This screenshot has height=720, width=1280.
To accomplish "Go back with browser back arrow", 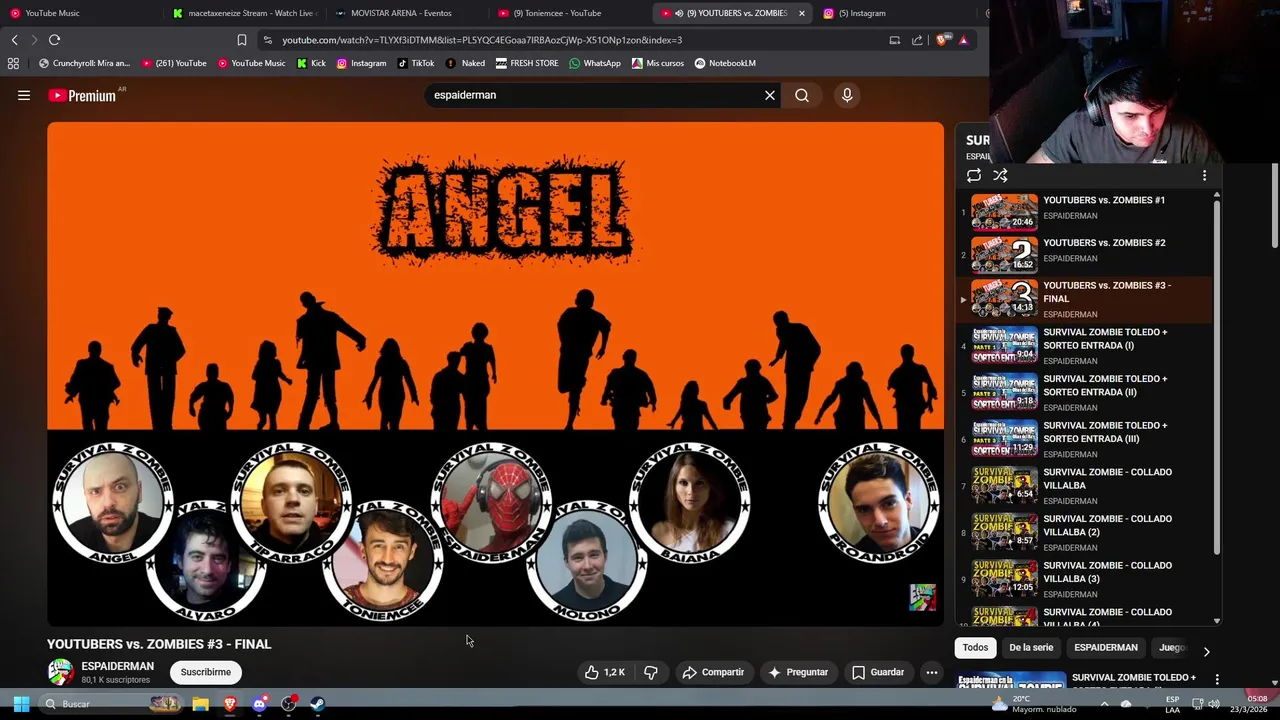I will (x=14, y=40).
